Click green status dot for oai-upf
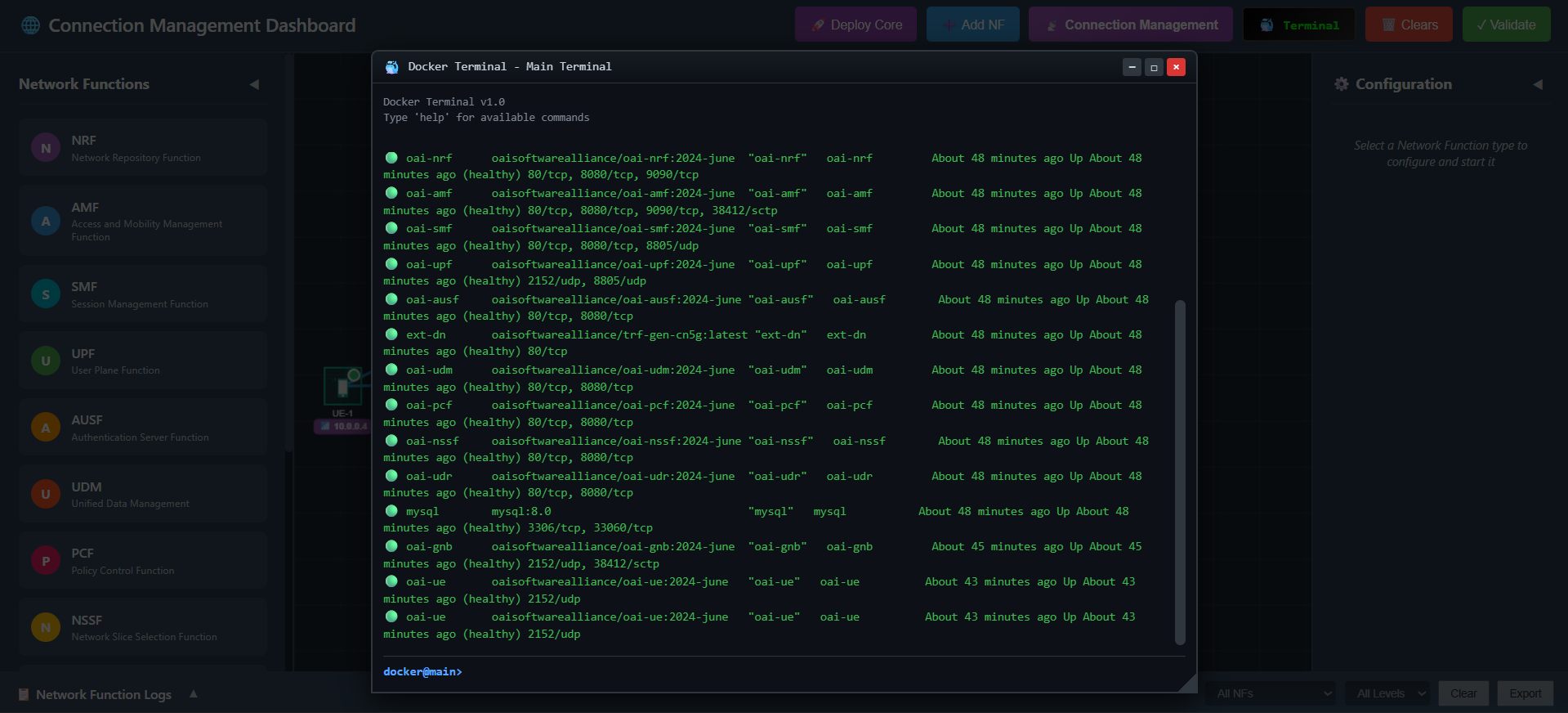This screenshot has height=713, width=1568. click(391, 264)
